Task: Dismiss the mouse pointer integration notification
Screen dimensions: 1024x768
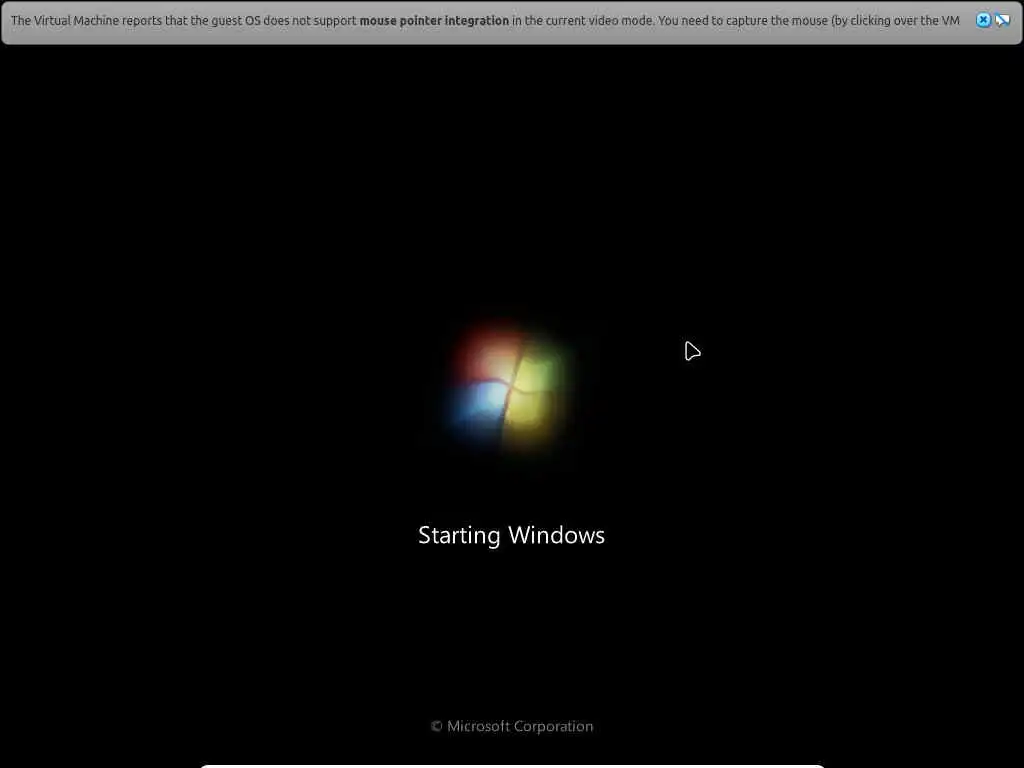Action: click(983, 20)
